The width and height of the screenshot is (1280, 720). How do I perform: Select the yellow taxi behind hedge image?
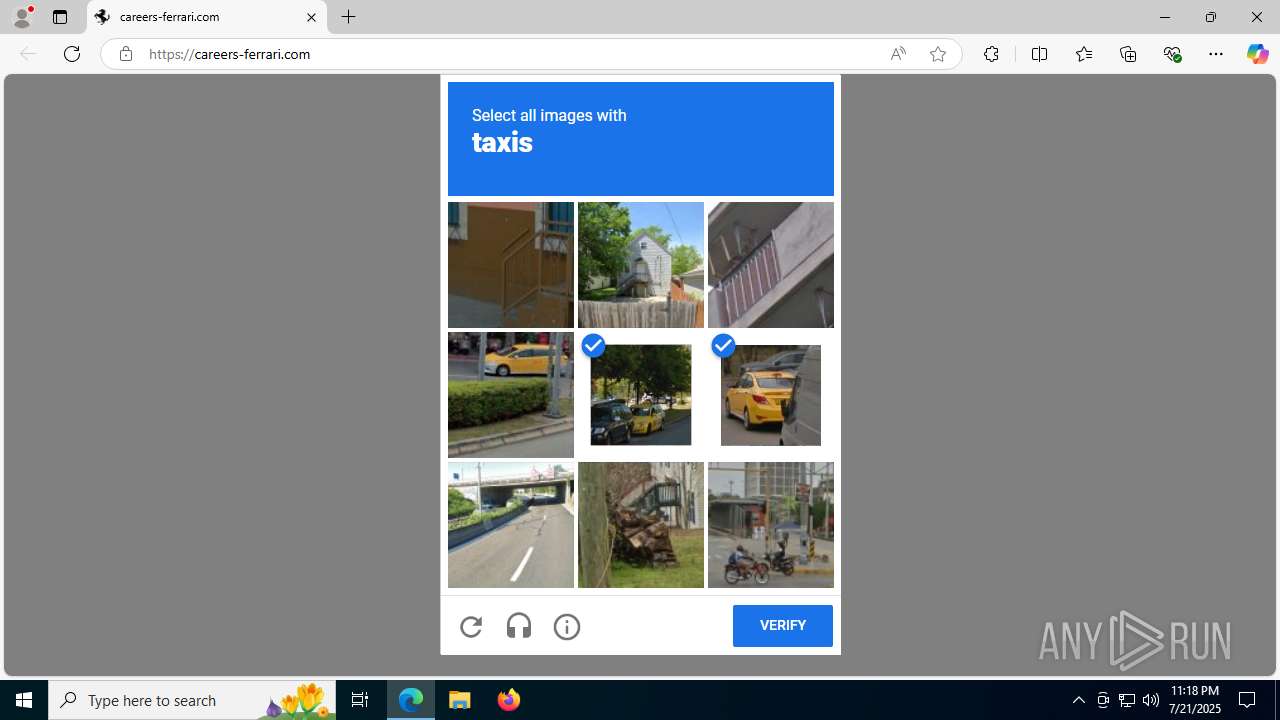point(511,395)
